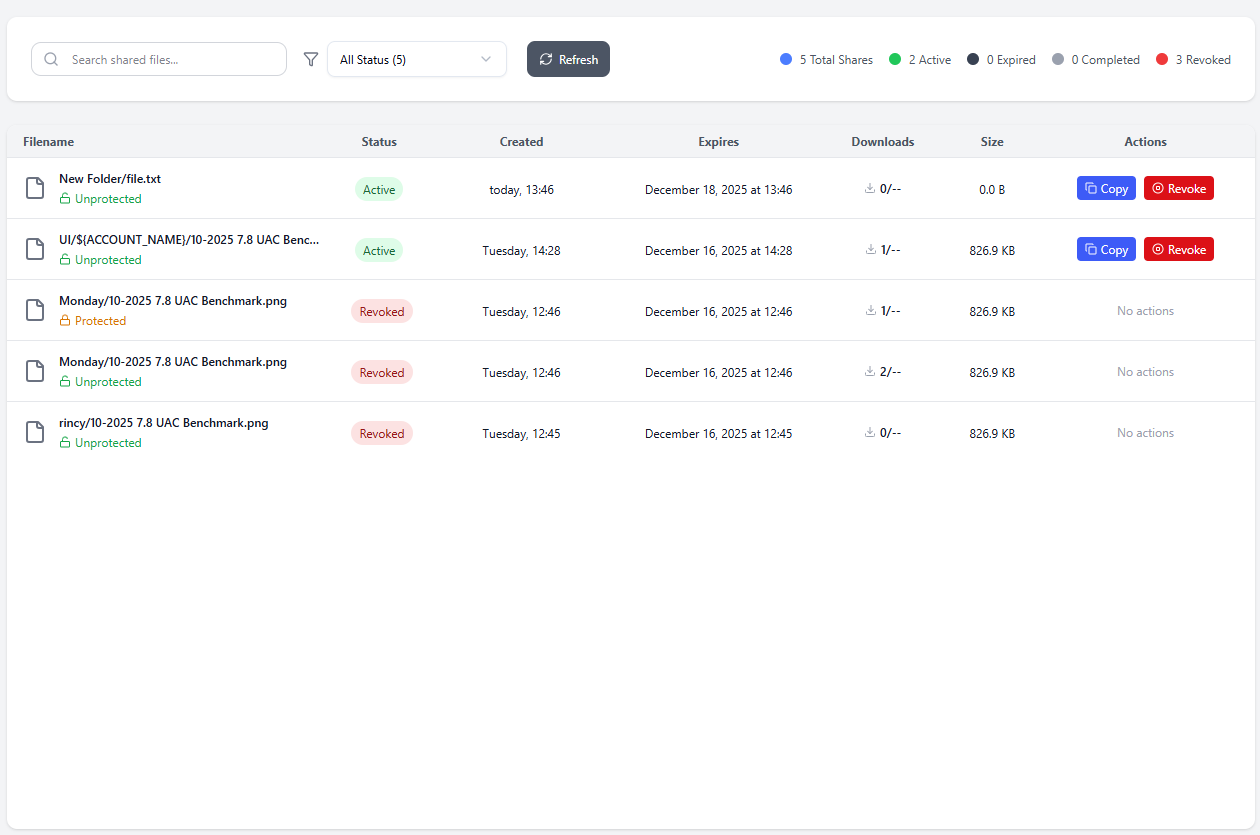Revoke the New Folder/file.txt share
Screen dimensions: 1260x835
coord(1178,189)
